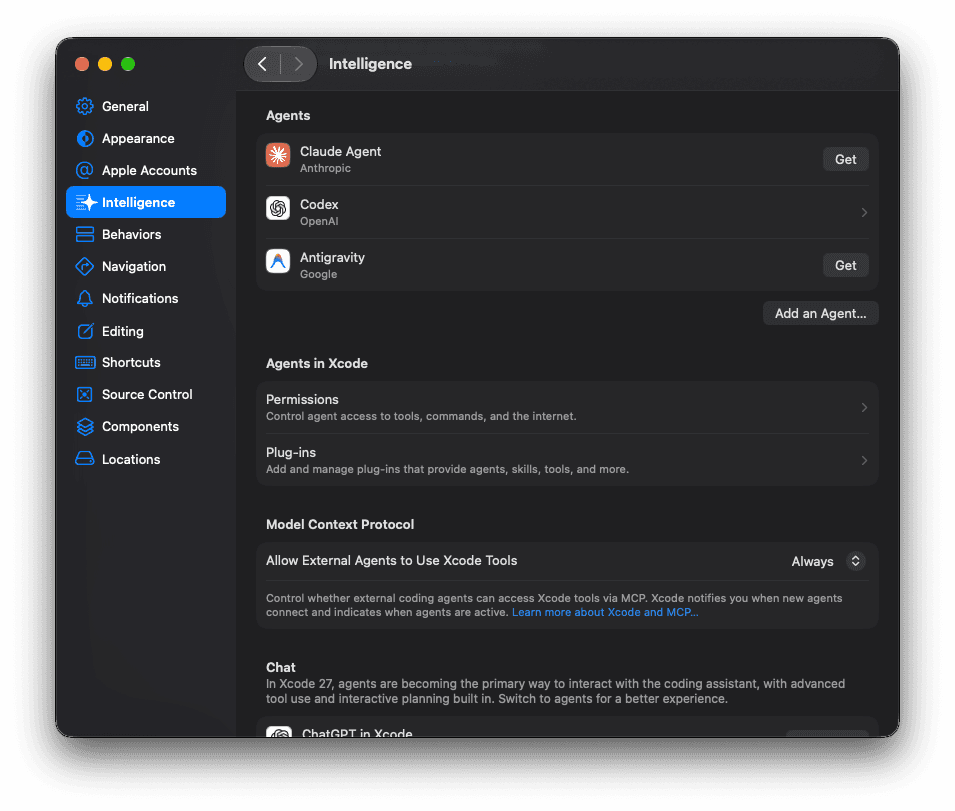This screenshot has width=955, height=811.
Task: Click the Locations label in sidebar
Action: tap(131, 459)
